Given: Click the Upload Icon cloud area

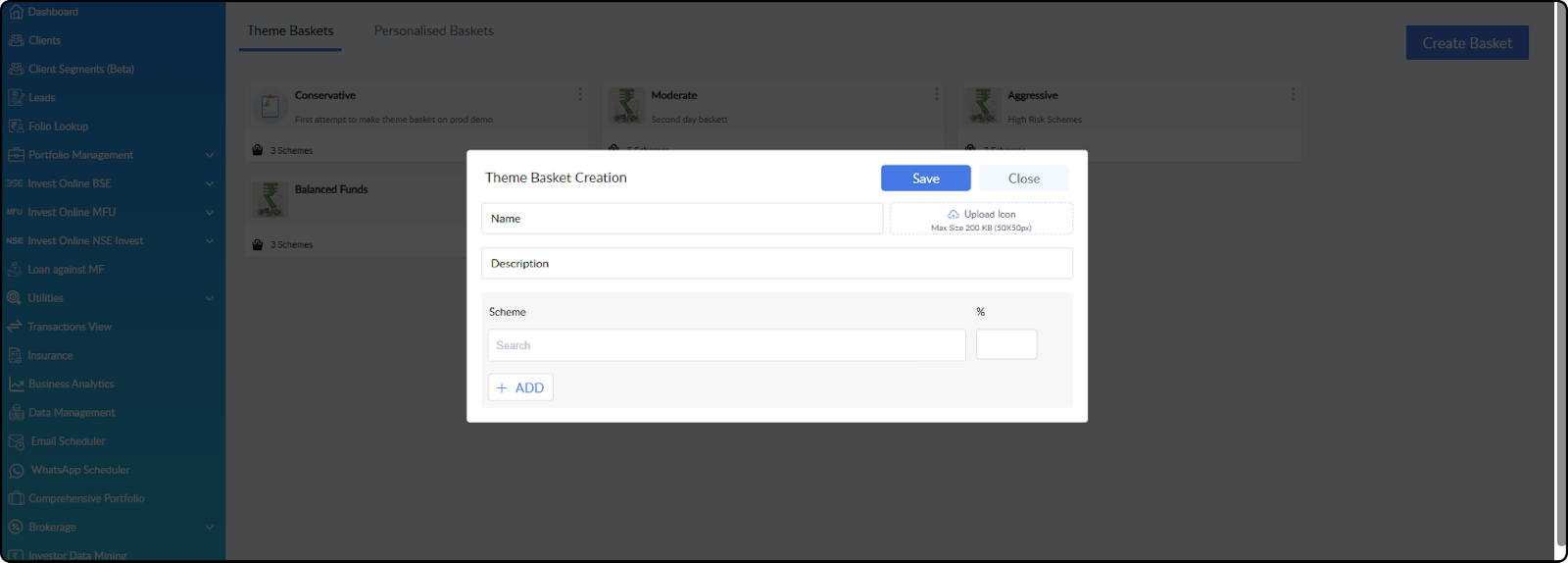Looking at the screenshot, I should pyautogui.click(x=981, y=219).
